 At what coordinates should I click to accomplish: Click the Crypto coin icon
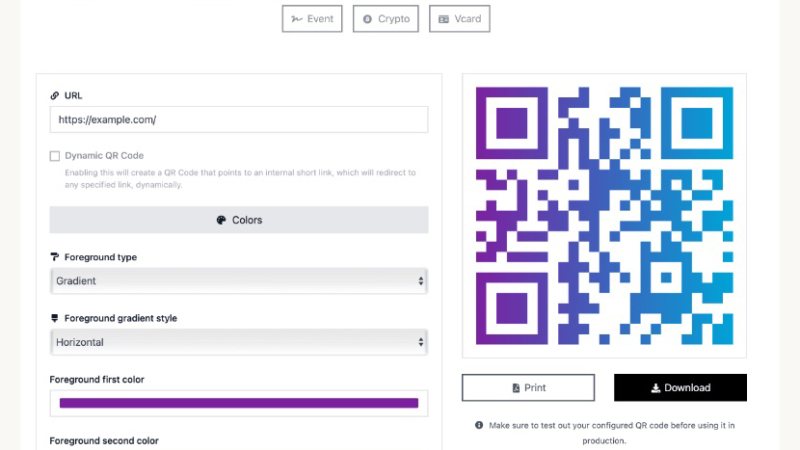click(367, 19)
